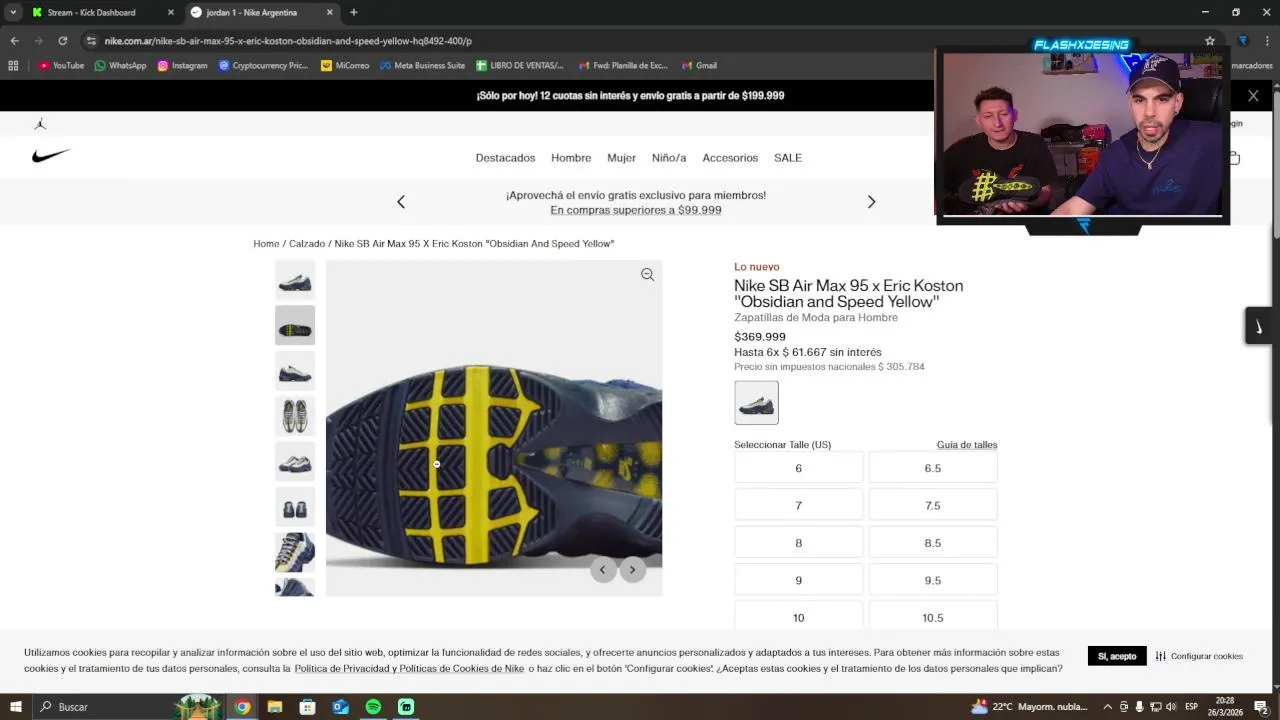The width and height of the screenshot is (1280, 720).
Task: Show next product image arrow
Action: pos(632,570)
